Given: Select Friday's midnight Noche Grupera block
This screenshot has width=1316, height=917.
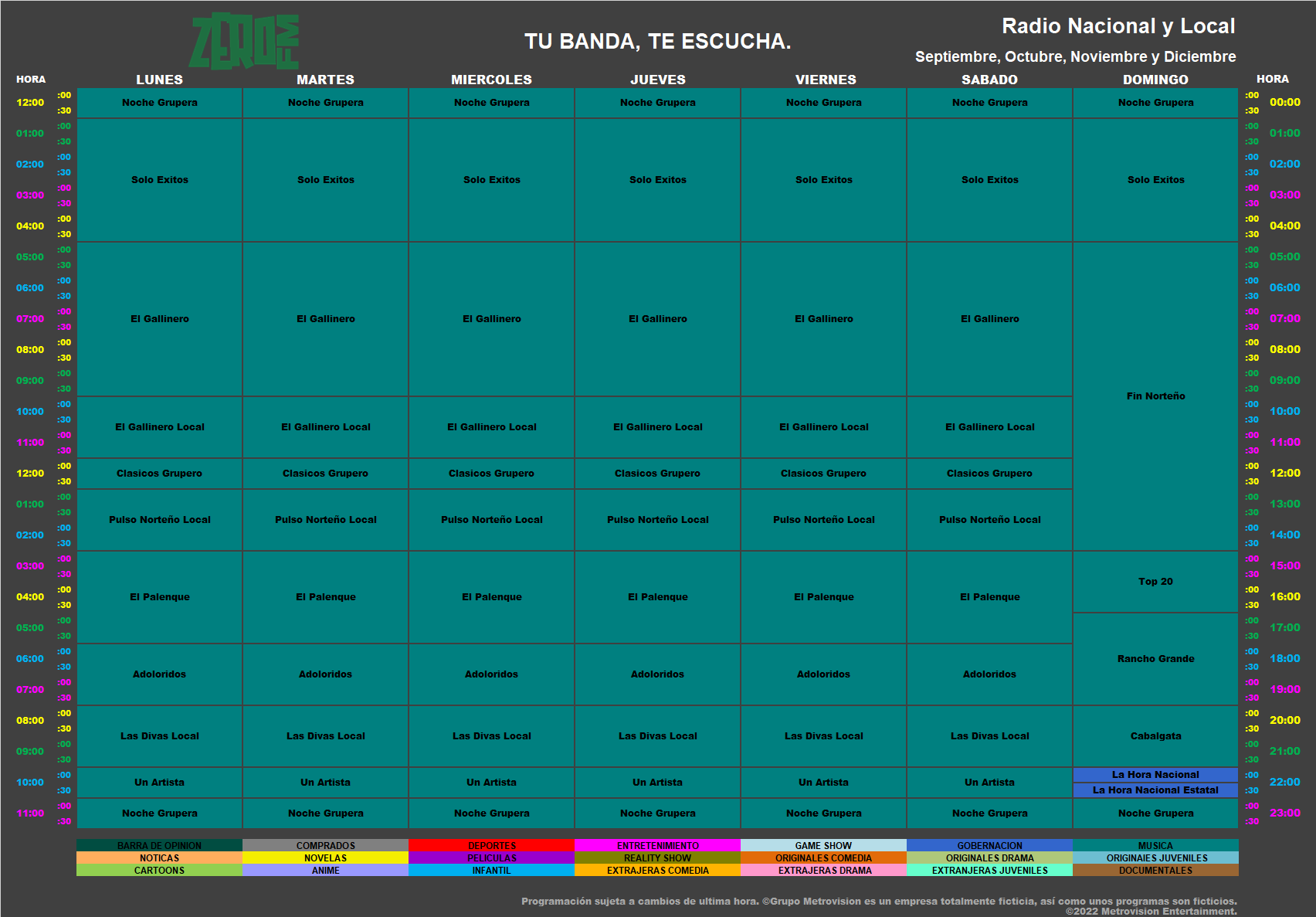Looking at the screenshot, I should (x=824, y=103).
